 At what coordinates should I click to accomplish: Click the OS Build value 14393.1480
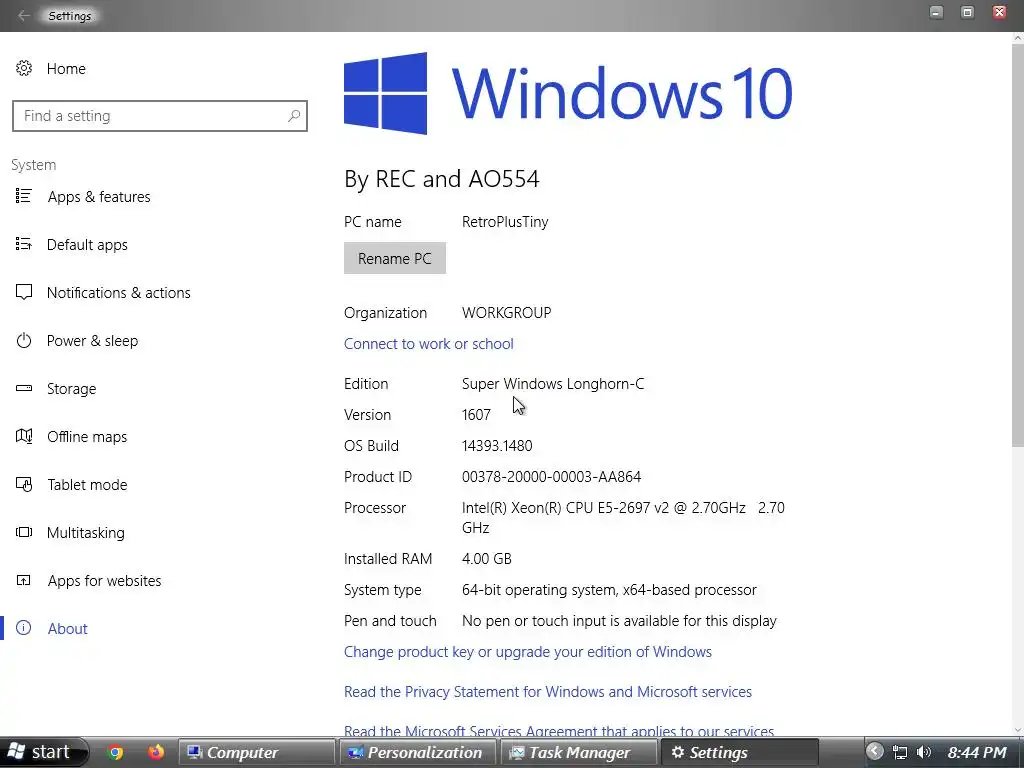coord(497,446)
